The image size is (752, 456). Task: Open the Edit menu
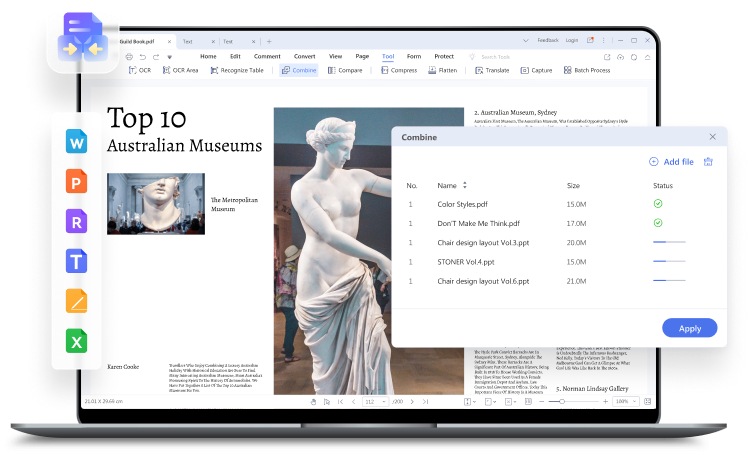pos(235,57)
